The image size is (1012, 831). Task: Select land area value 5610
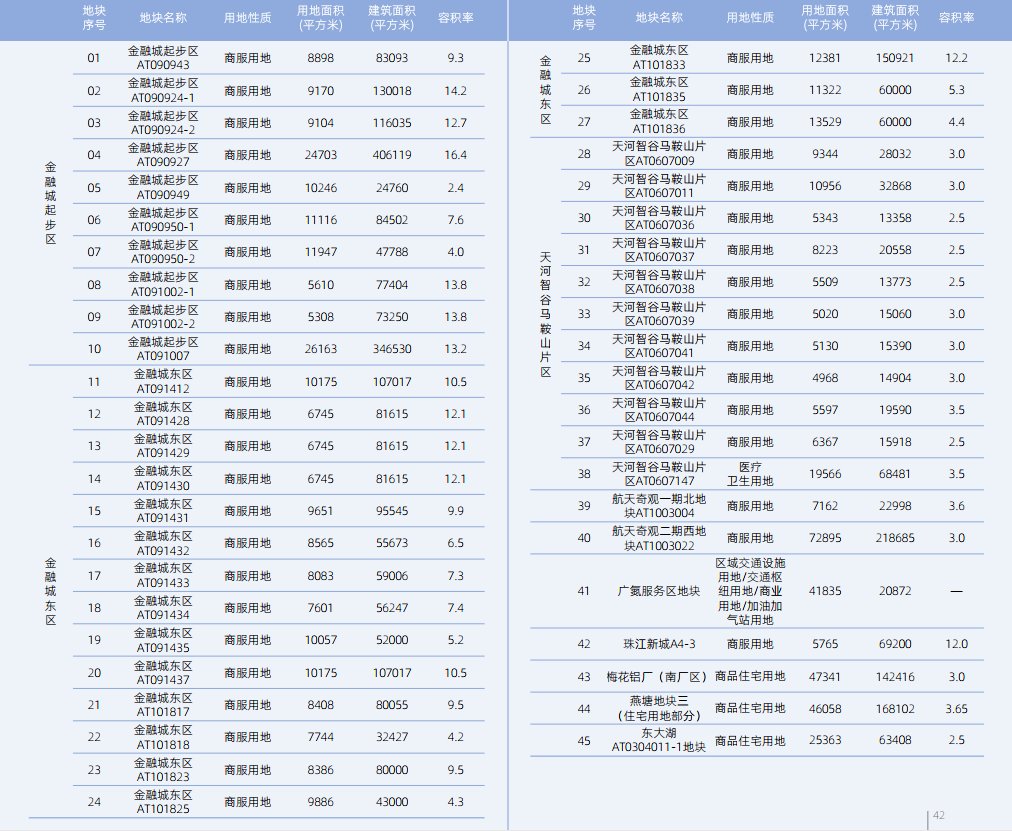pyautogui.click(x=321, y=285)
